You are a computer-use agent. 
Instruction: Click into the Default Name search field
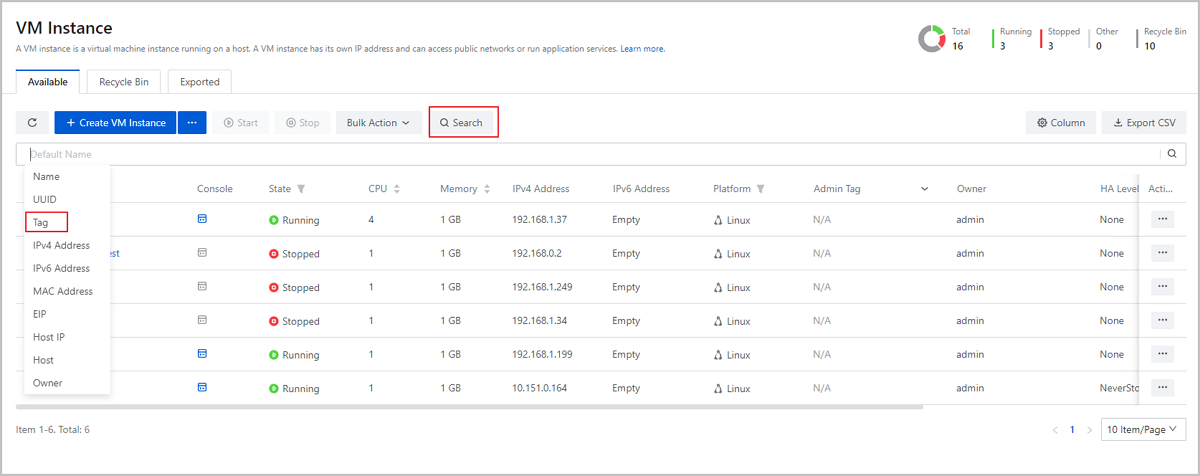[590, 154]
